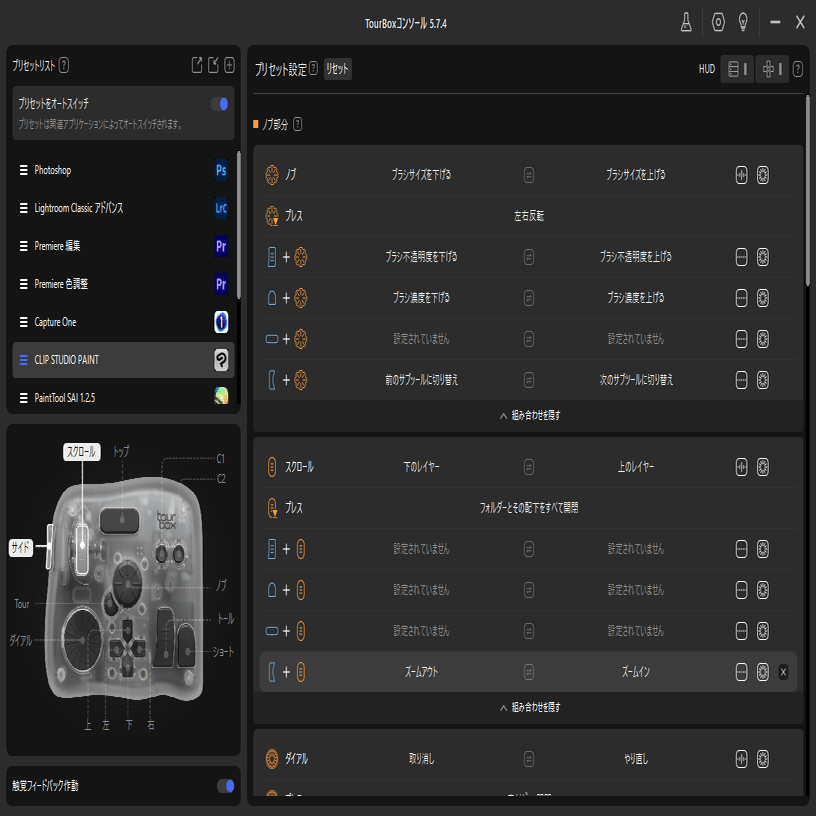The image size is (816, 816).
Task: Click Lightroom Classic LrC application icon
Action: coord(221,208)
